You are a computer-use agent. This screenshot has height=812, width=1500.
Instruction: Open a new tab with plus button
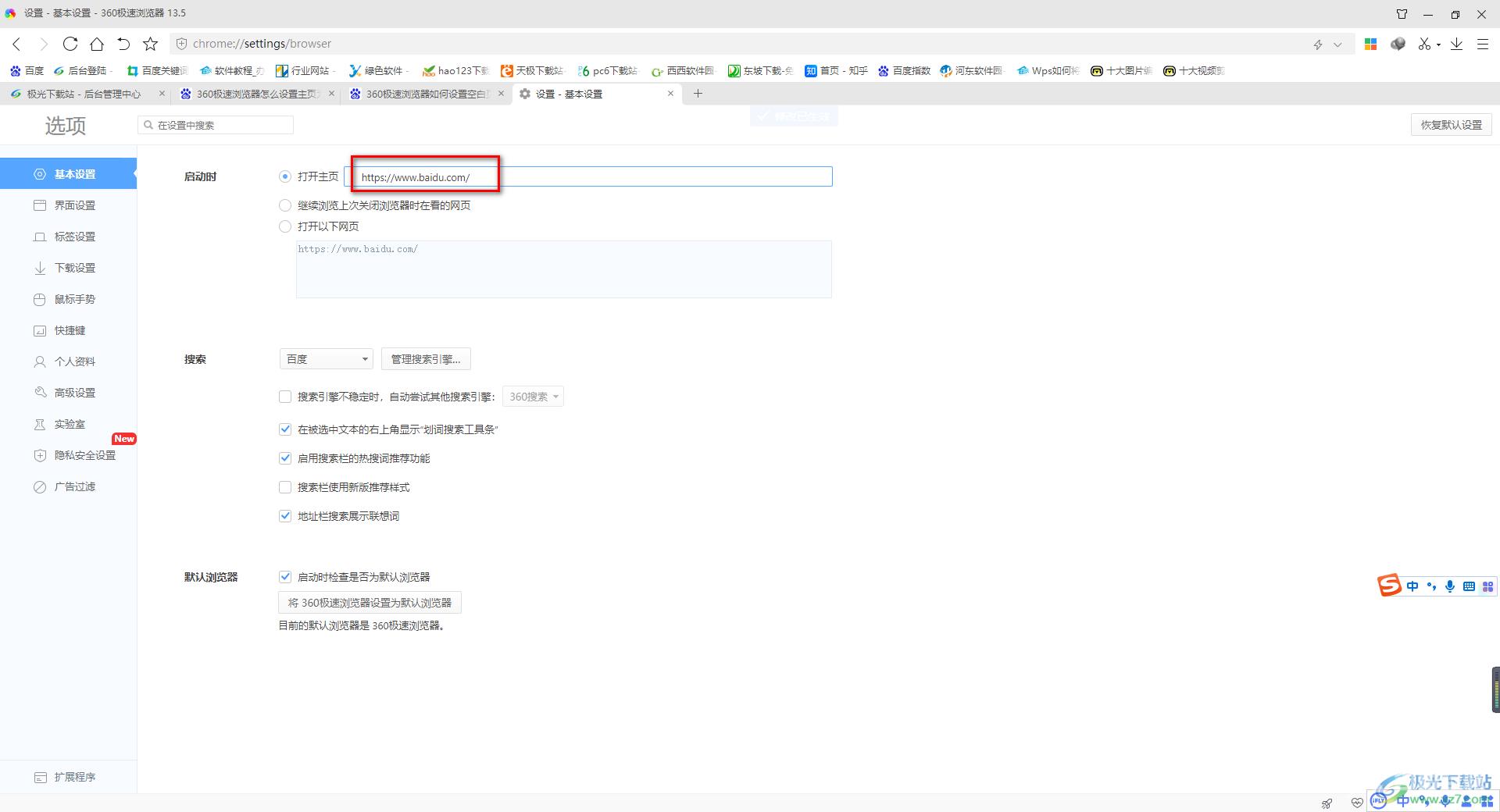click(698, 94)
